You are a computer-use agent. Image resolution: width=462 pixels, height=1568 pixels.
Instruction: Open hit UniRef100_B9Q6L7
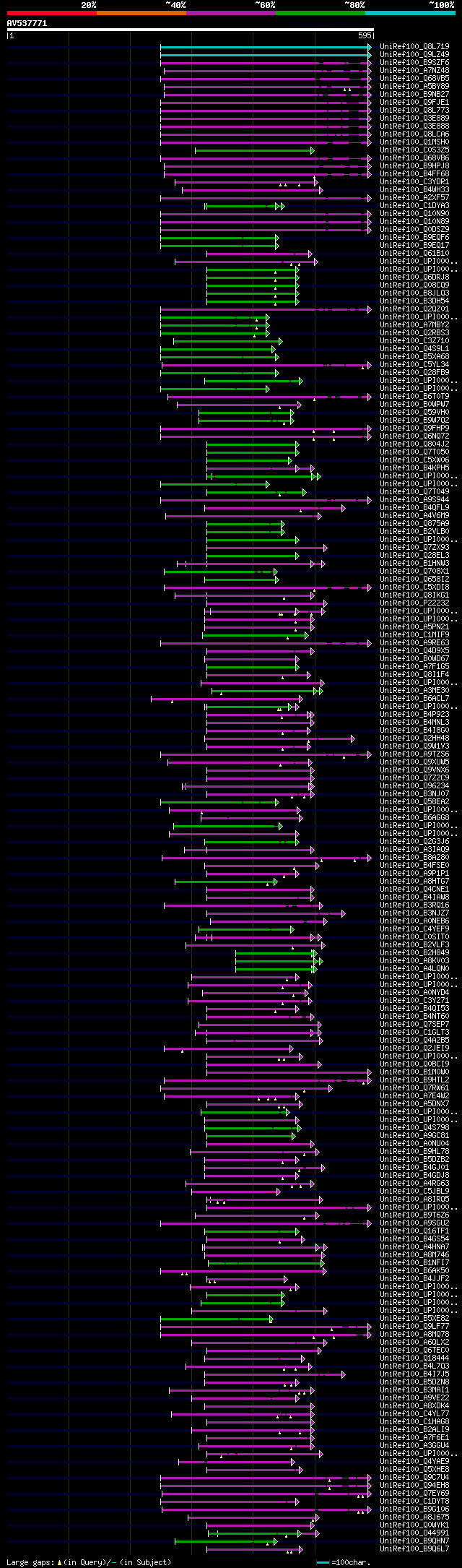[414, 1549]
